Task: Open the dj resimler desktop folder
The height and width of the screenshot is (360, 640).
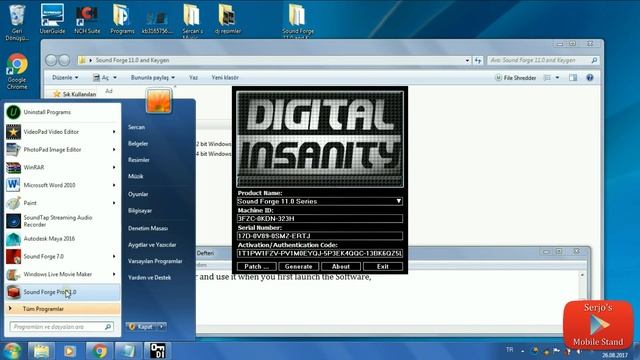Action: tap(227, 19)
